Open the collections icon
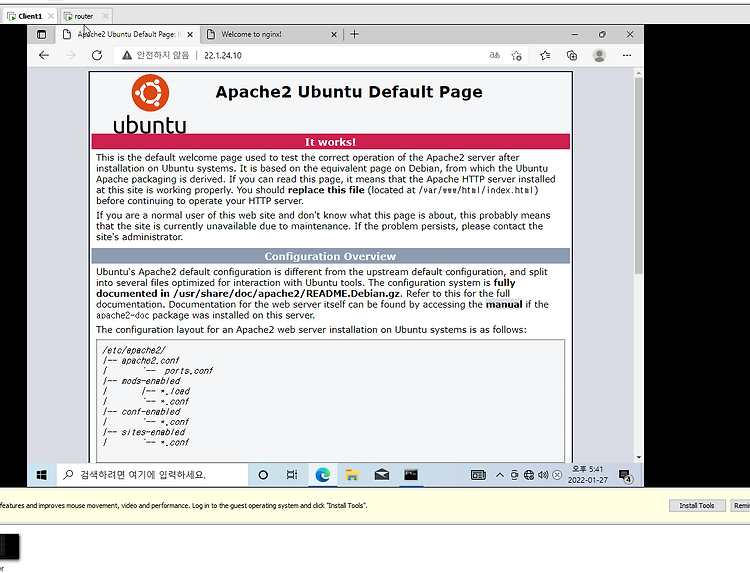Image resolution: width=750 pixels, height=573 pixels. coord(572,55)
